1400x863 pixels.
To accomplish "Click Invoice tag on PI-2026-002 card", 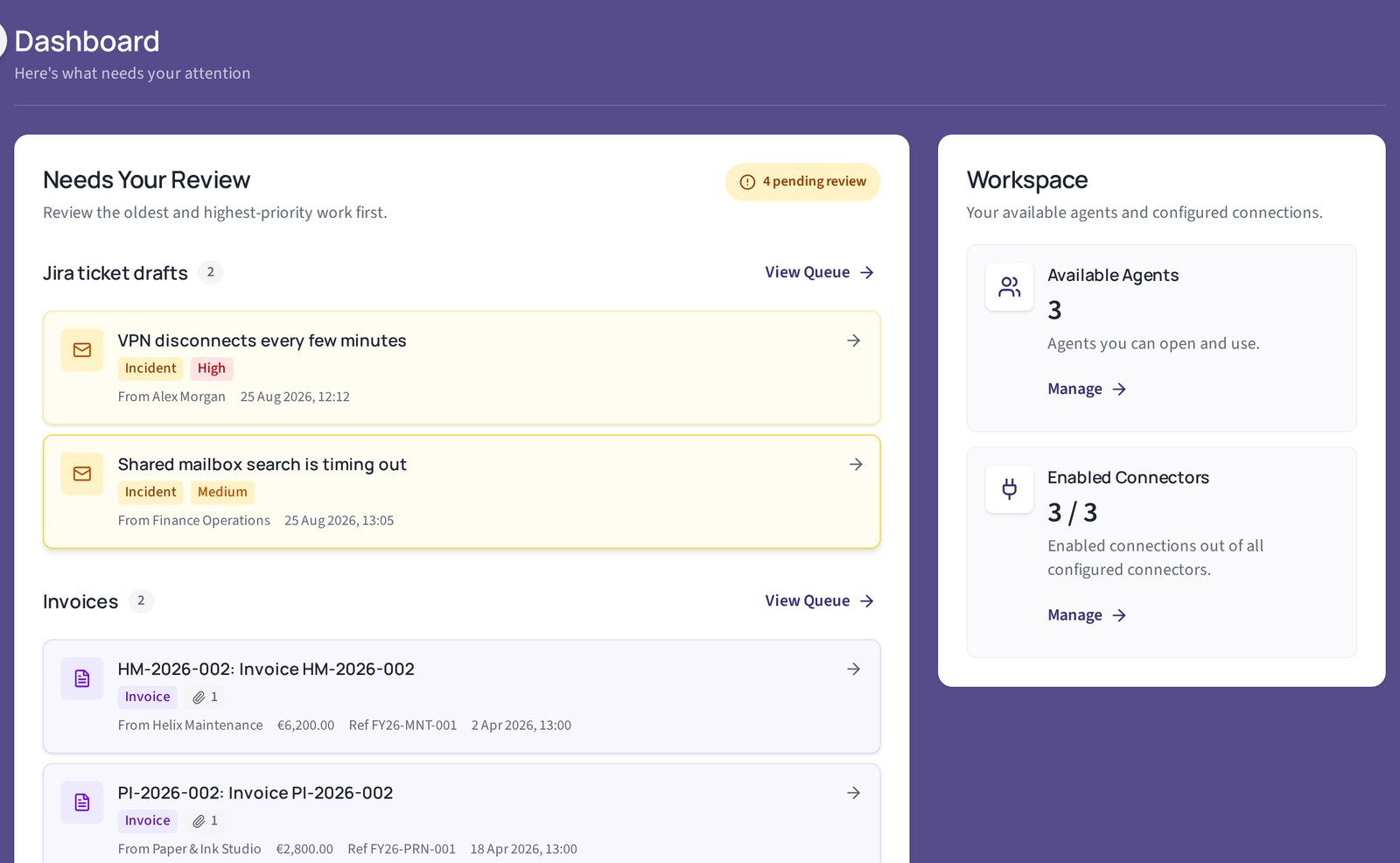I will (x=147, y=821).
